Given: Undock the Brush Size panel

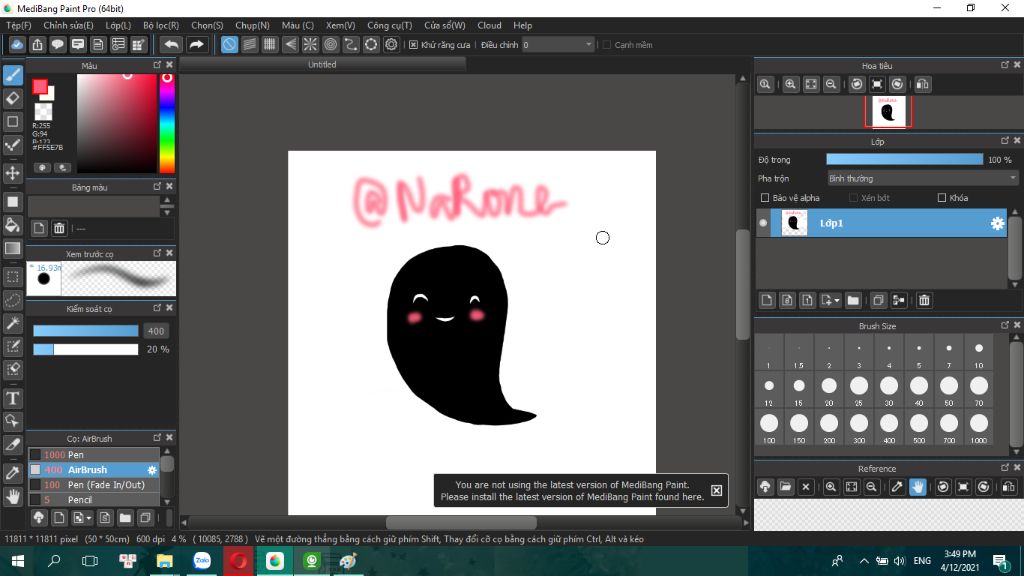Looking at the screenshot, I should coord(1004,325).
